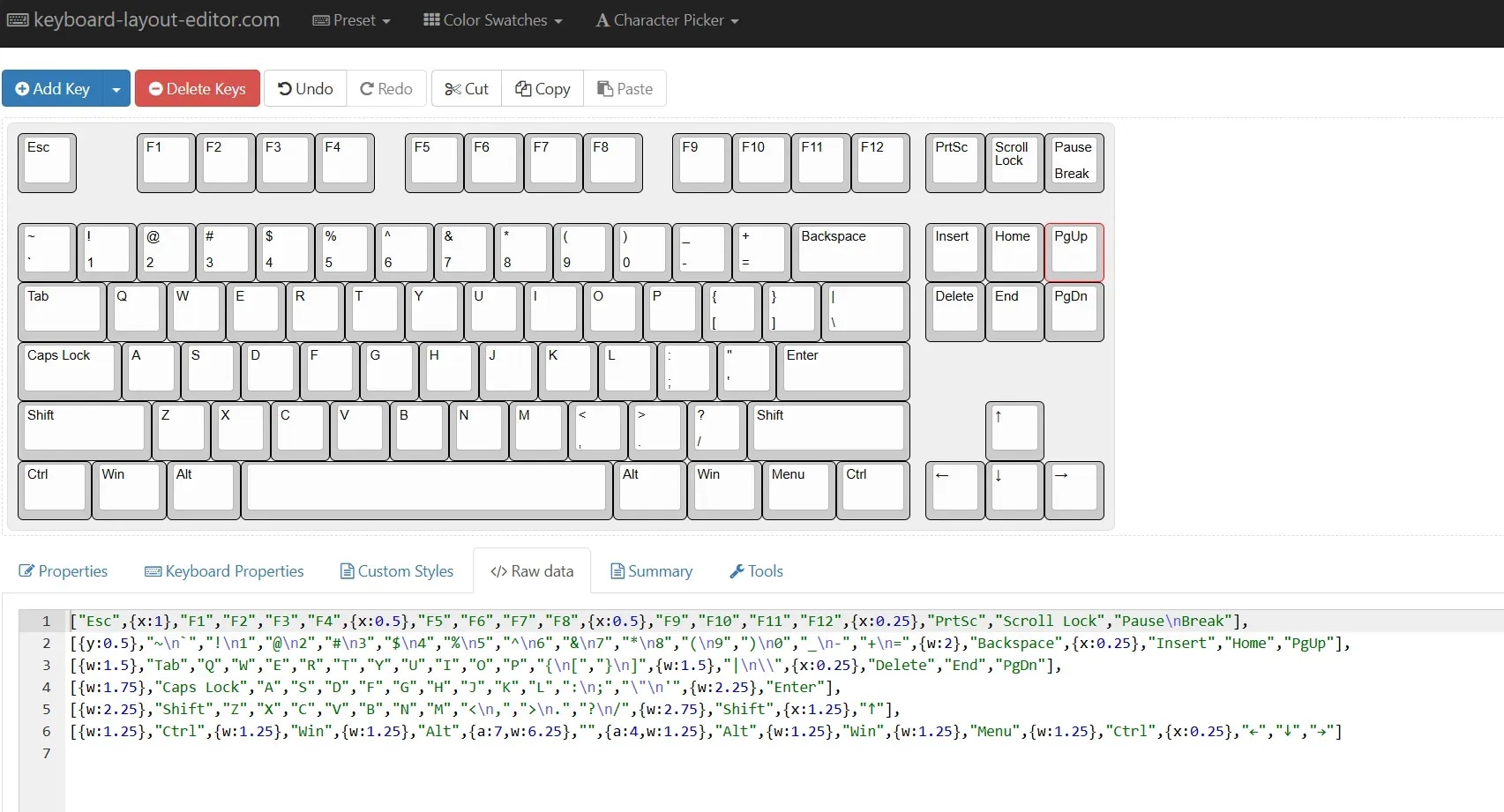1504x812 pixels.
Task: Open the Character Picker dropdown menu
Action: pos(667,20)
